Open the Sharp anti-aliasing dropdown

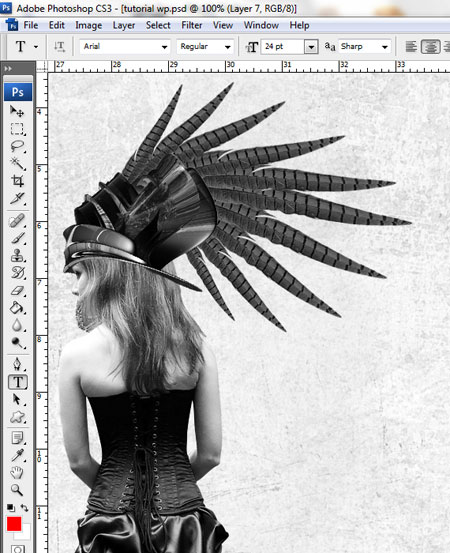click(364, 47)
